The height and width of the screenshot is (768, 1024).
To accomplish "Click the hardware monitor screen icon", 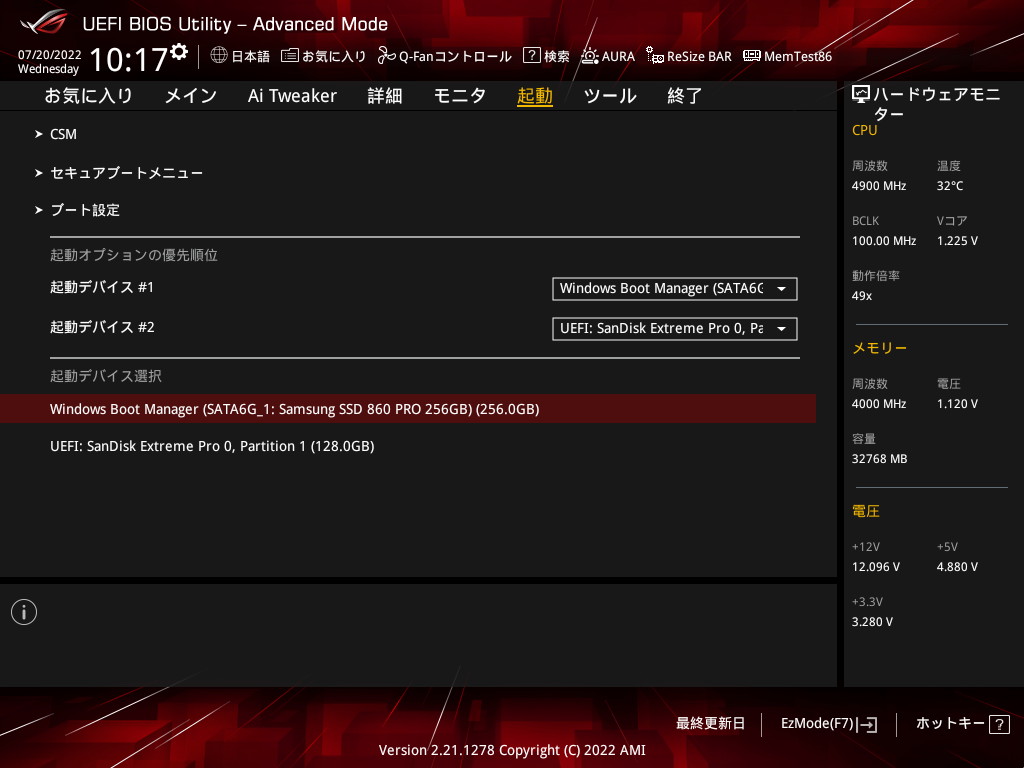I will [861, 95].
